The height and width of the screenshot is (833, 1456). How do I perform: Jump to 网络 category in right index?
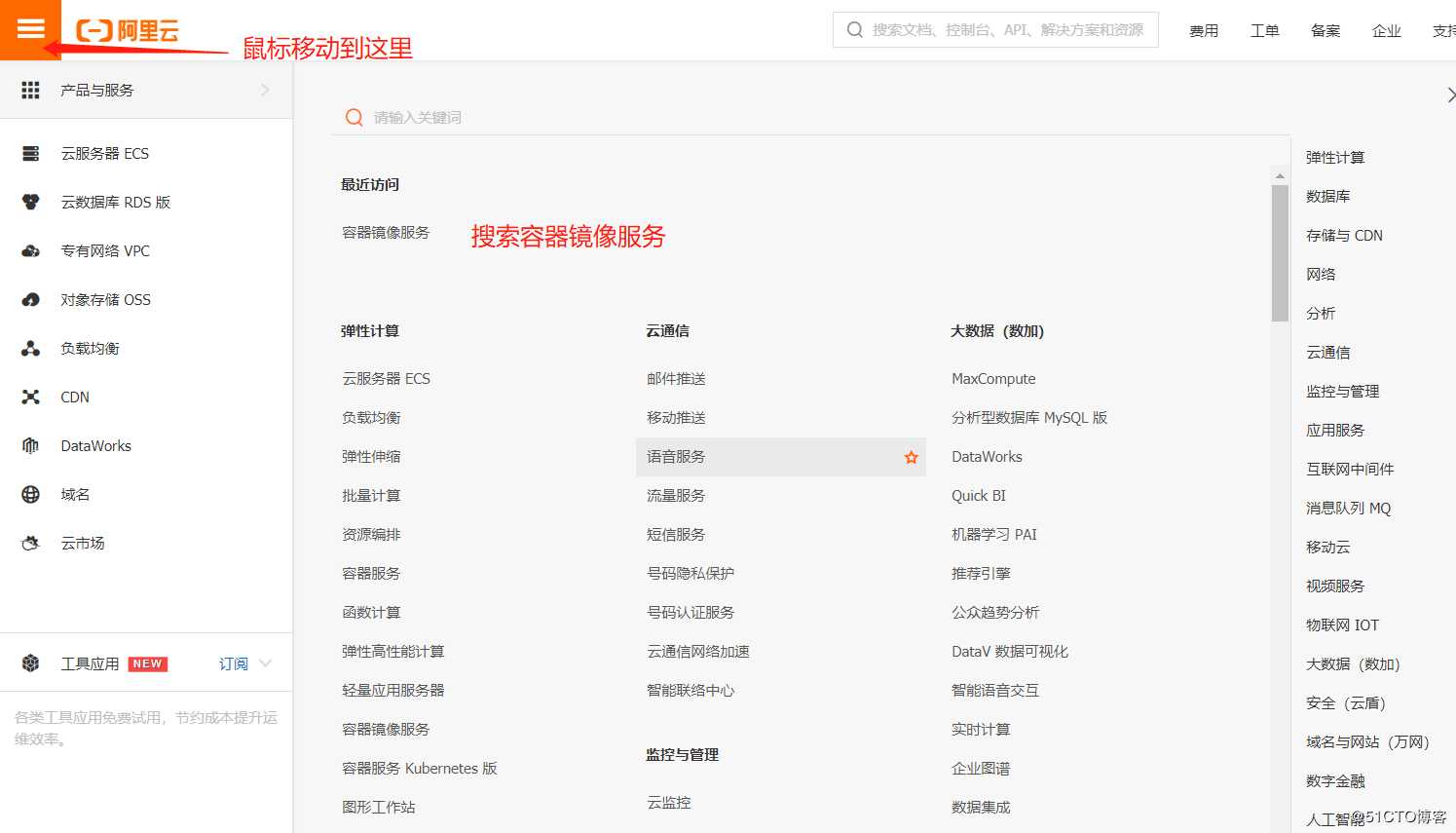click(1321, 274)
